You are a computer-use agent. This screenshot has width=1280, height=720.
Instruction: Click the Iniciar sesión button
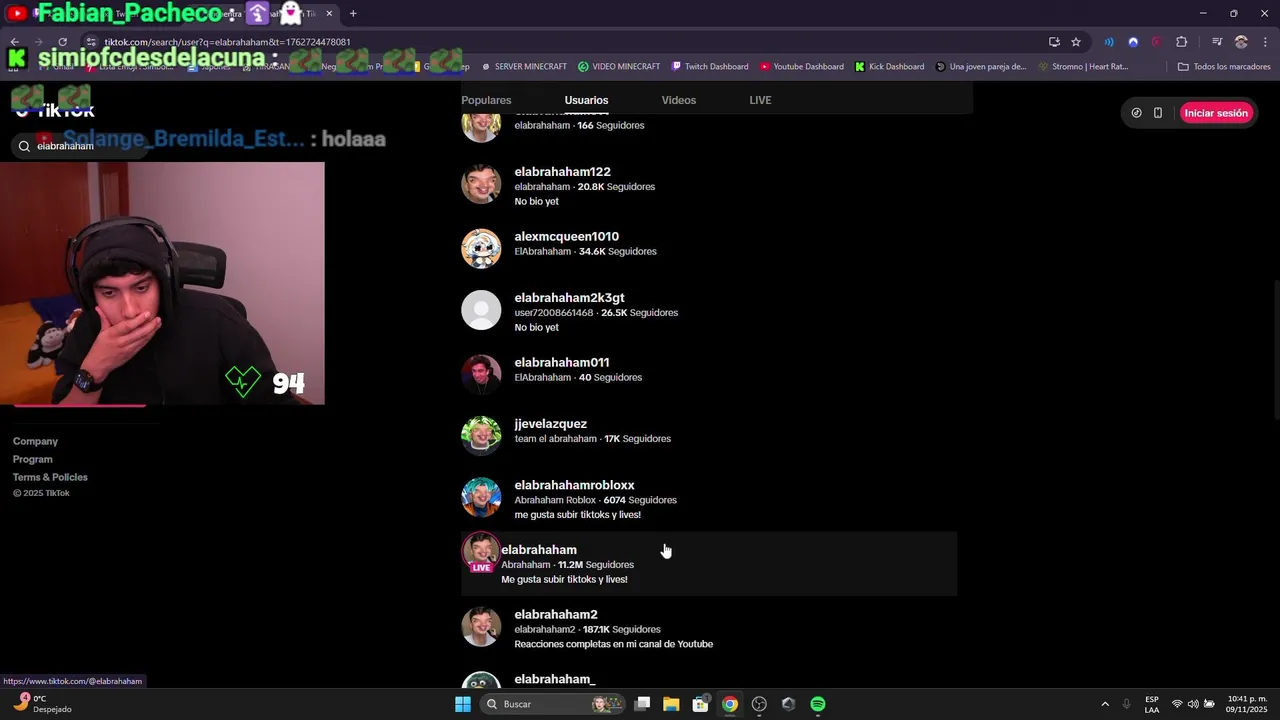(1216, 113)
